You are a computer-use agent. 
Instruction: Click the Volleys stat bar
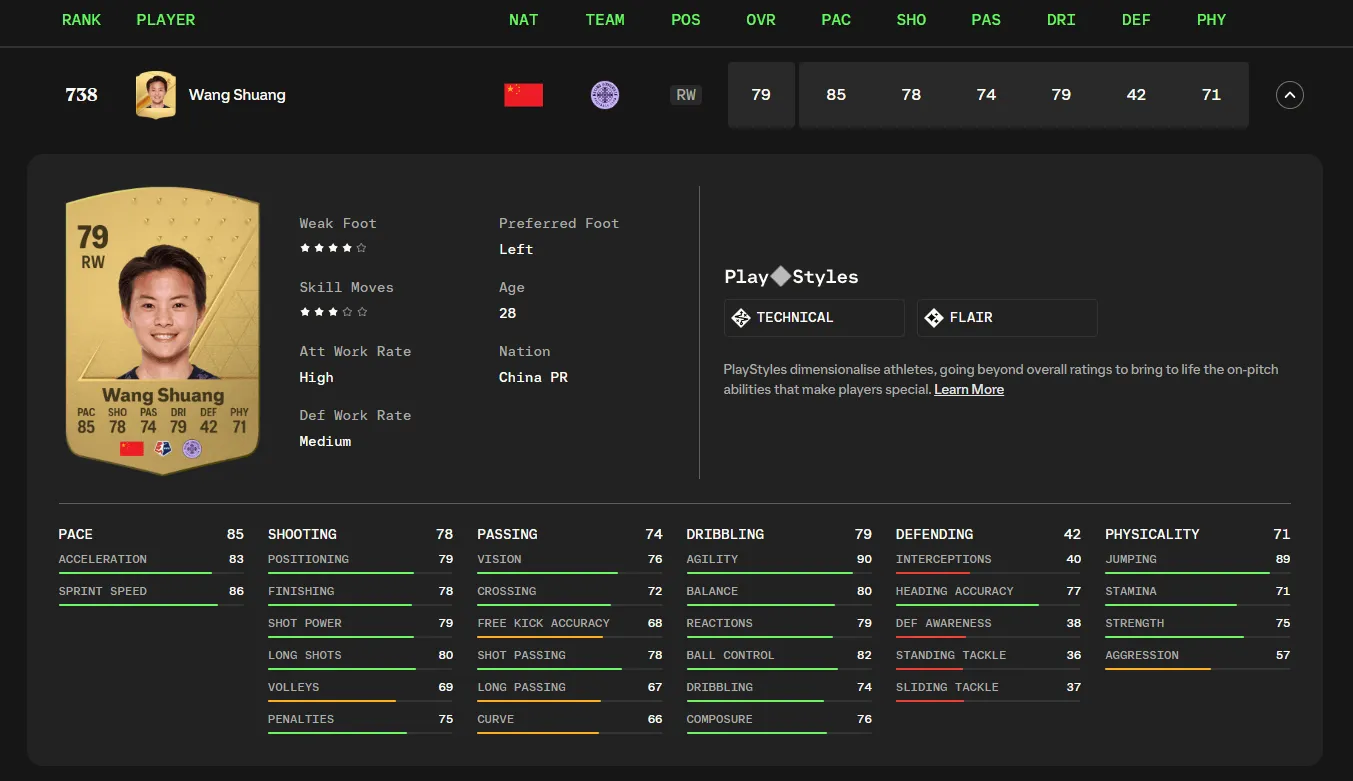tap(360, 701)
